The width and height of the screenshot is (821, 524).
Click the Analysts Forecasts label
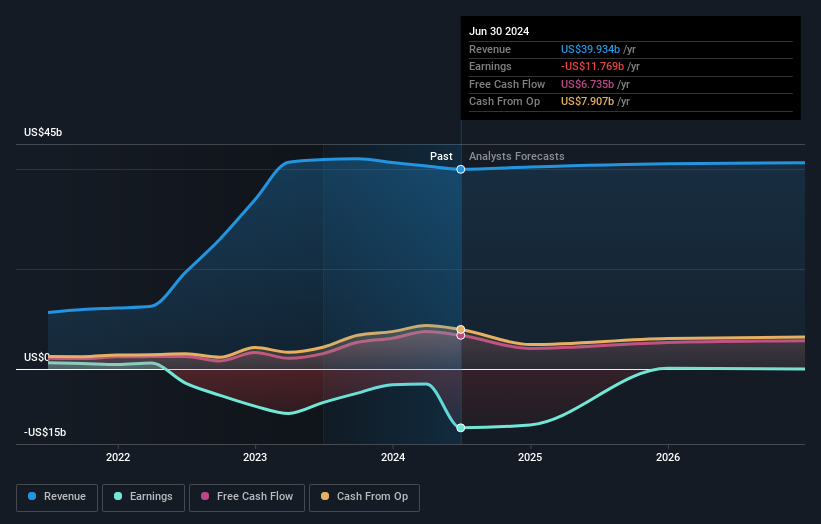(x=517, y=156)
